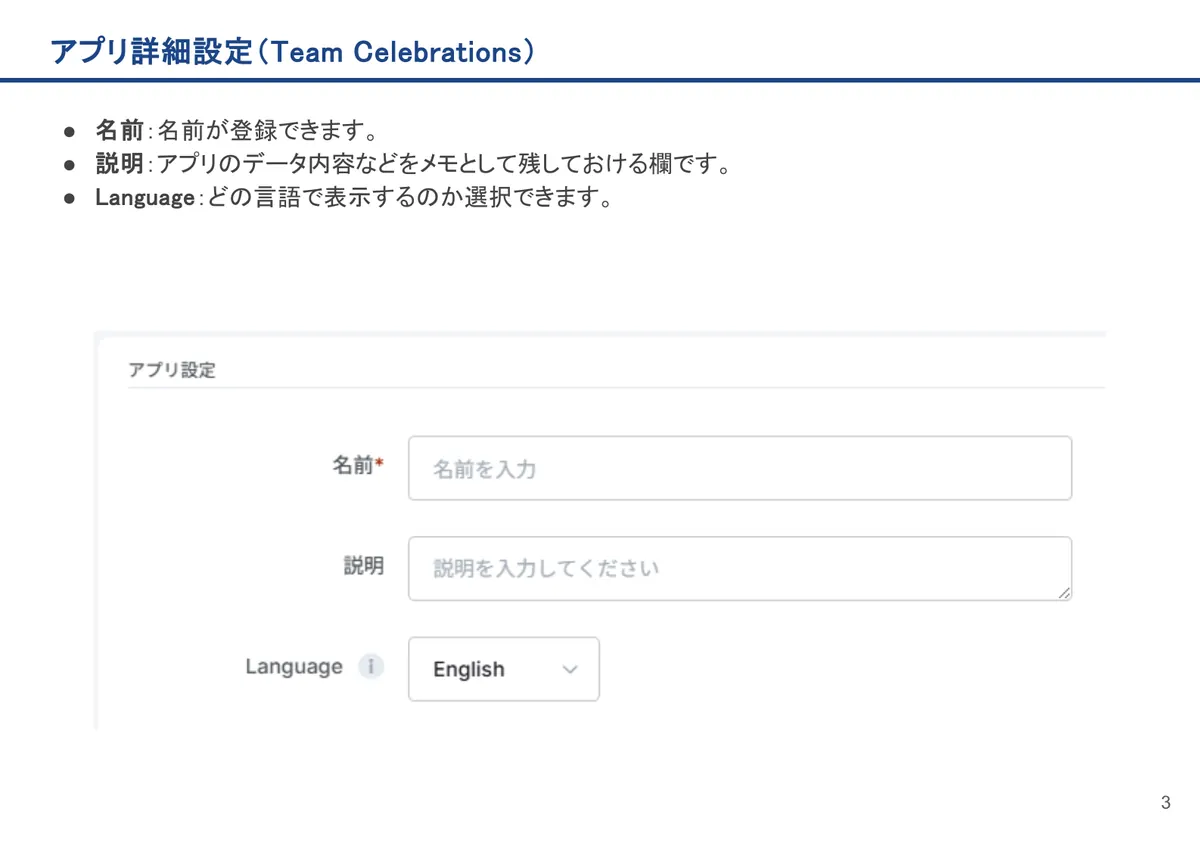Click the slide title アプリ詳細設定(Team Celebrations)
Viewport: 1200px width, 849px height.
(x=292, y=51)
